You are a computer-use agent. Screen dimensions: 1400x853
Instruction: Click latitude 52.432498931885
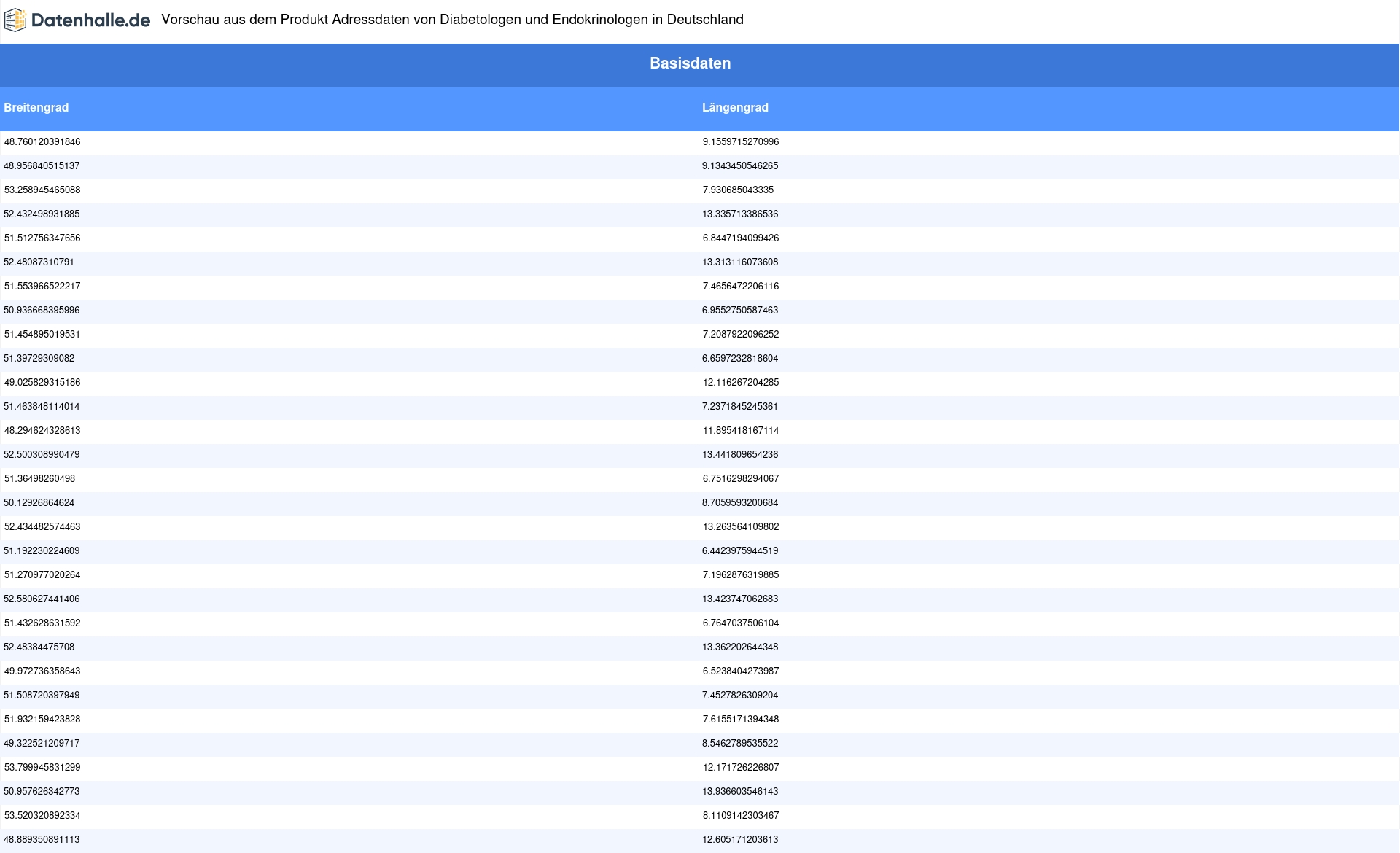point(42,214)
